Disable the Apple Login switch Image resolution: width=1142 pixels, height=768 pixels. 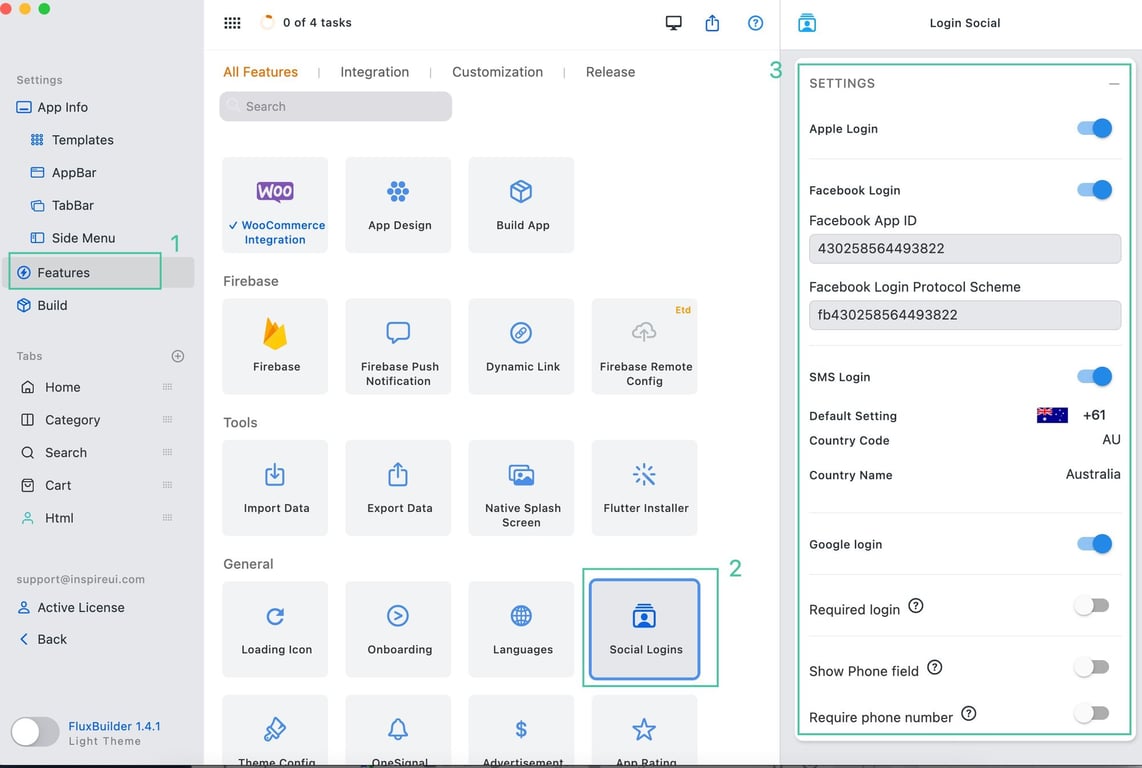click(x=1095, y=128)
